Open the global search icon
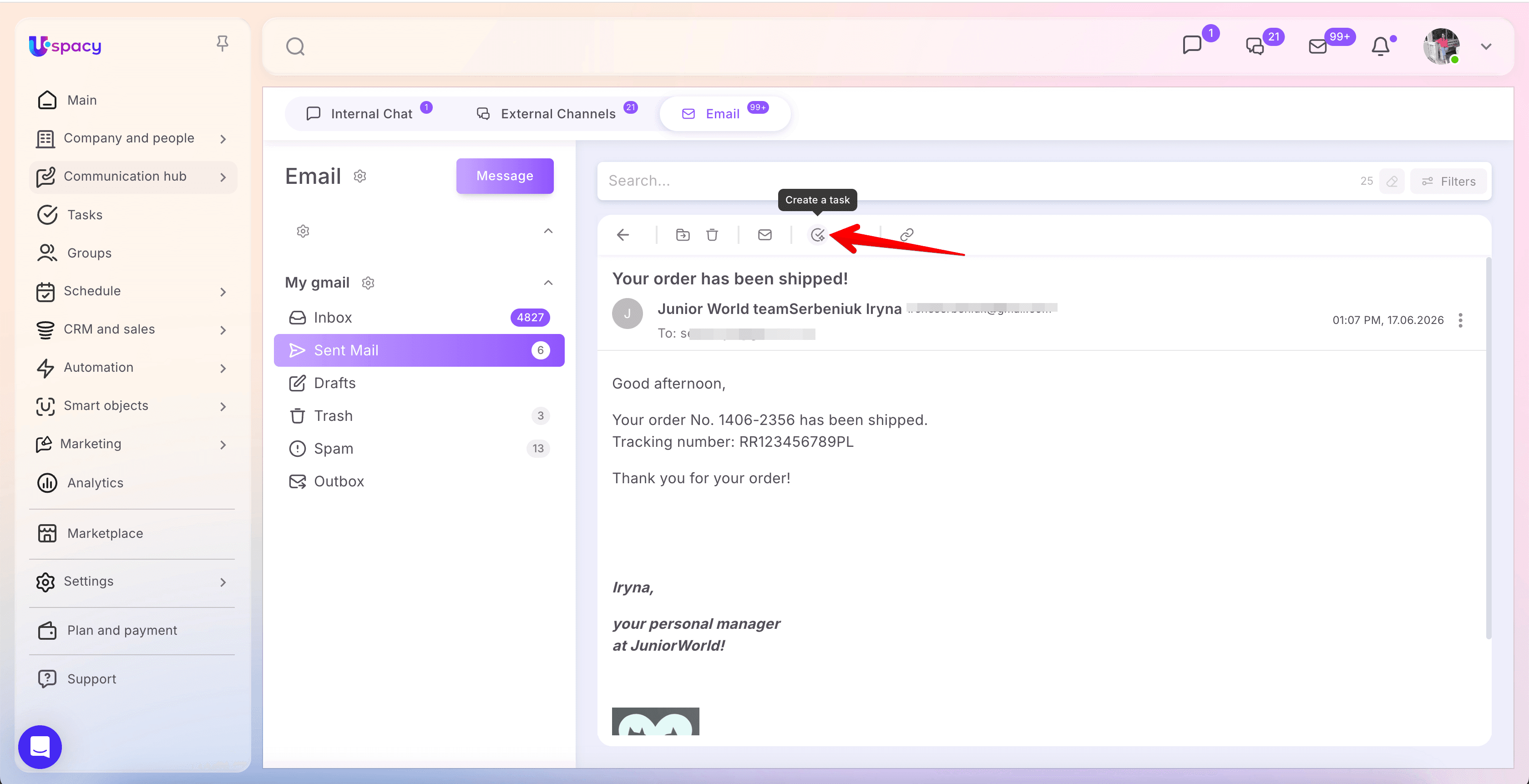This screenshot has width=1529, height=784. [x=295, y=46]
